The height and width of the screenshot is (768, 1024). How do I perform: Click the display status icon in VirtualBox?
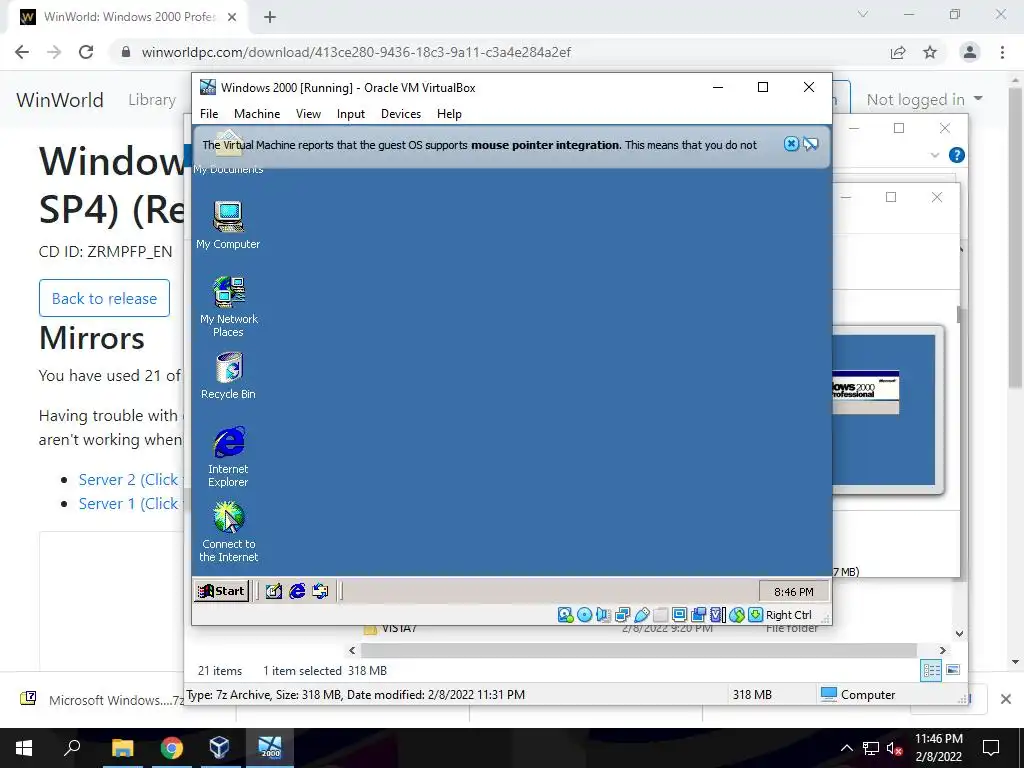679,615
